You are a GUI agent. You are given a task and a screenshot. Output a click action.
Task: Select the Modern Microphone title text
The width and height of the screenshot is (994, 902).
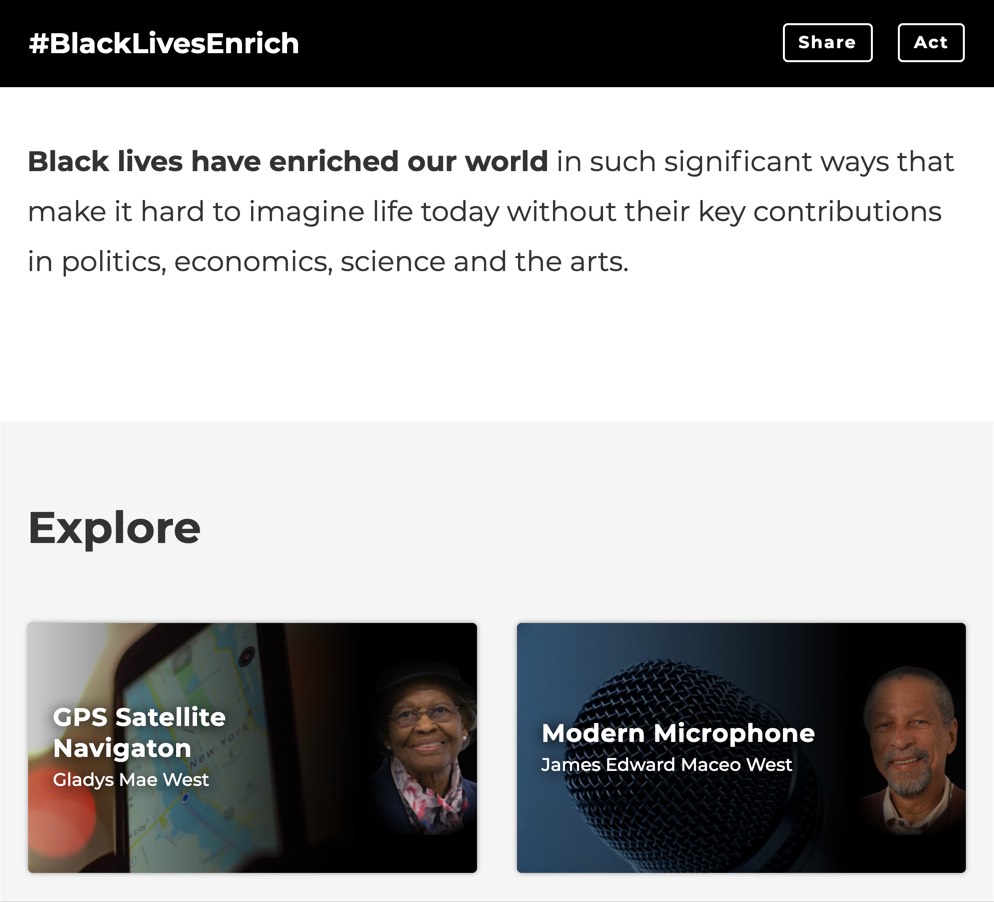[x=678, y=733]
